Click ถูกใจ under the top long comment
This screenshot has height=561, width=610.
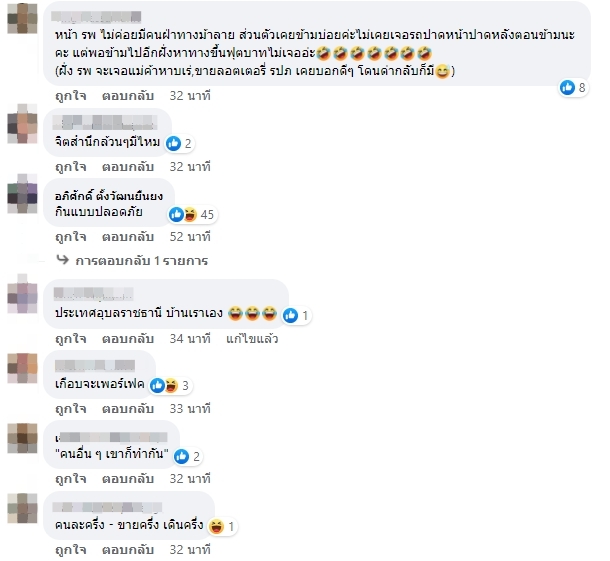coord(70,96)
